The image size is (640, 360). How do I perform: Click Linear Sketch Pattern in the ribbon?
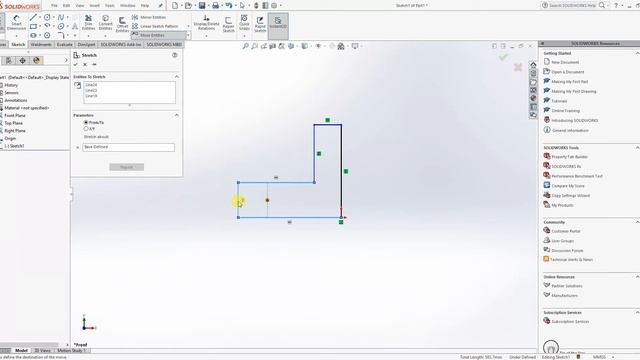155,26
